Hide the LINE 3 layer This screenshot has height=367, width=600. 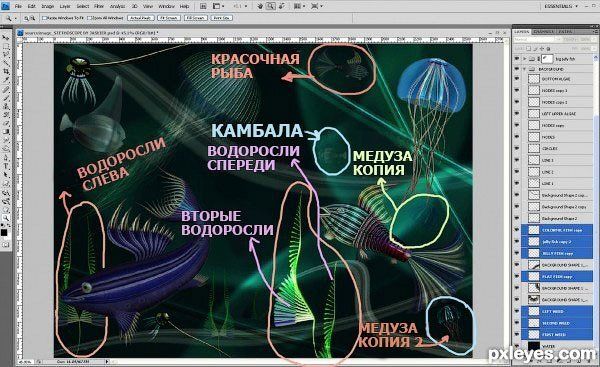517,160
